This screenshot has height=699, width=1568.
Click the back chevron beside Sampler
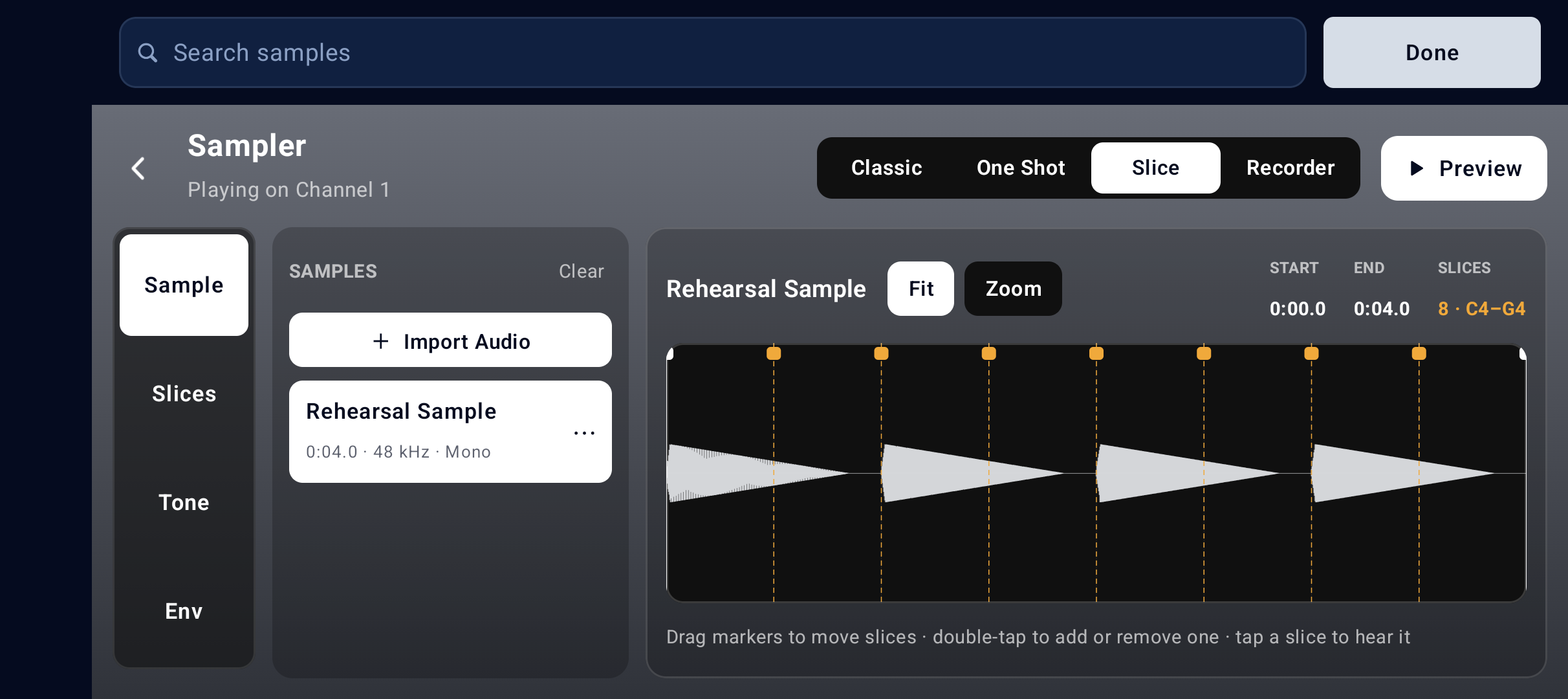[x=138, y=168]
